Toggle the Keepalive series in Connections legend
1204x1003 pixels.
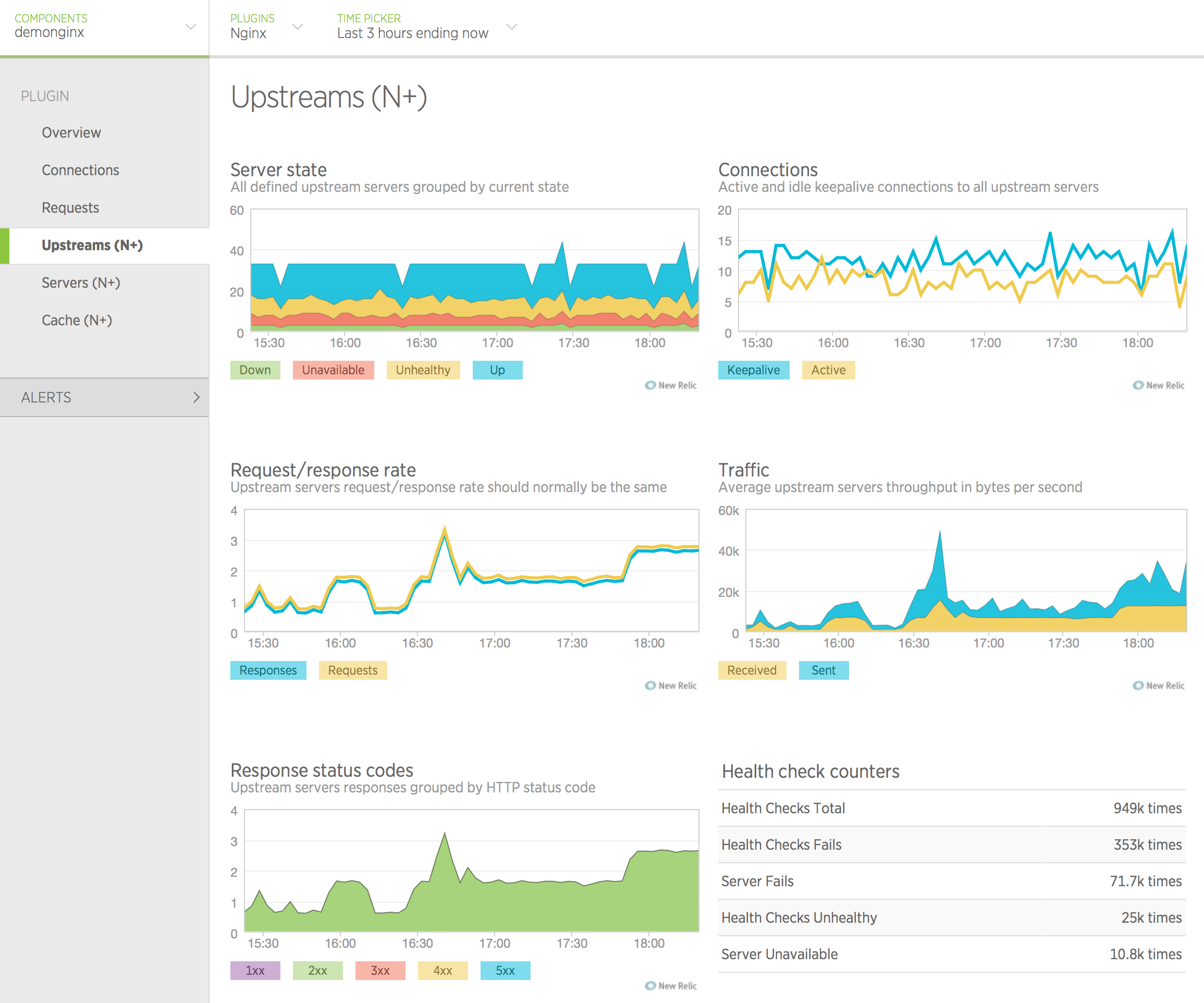(x=753, y=370)
